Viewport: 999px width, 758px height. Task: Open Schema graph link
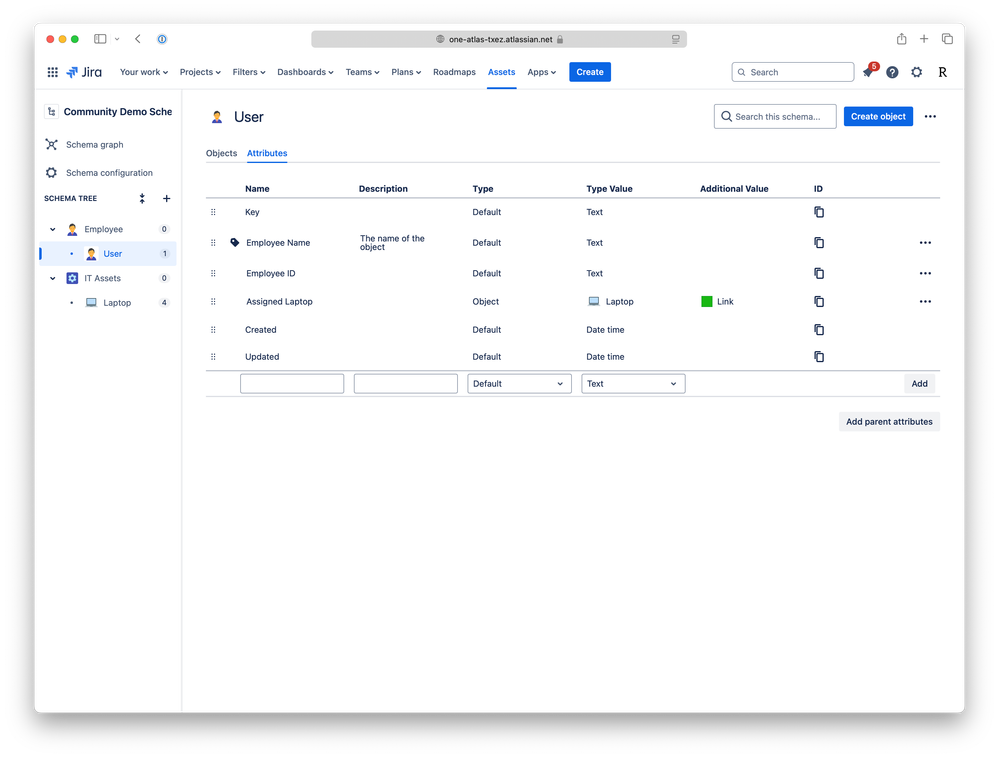pos(95,145)
